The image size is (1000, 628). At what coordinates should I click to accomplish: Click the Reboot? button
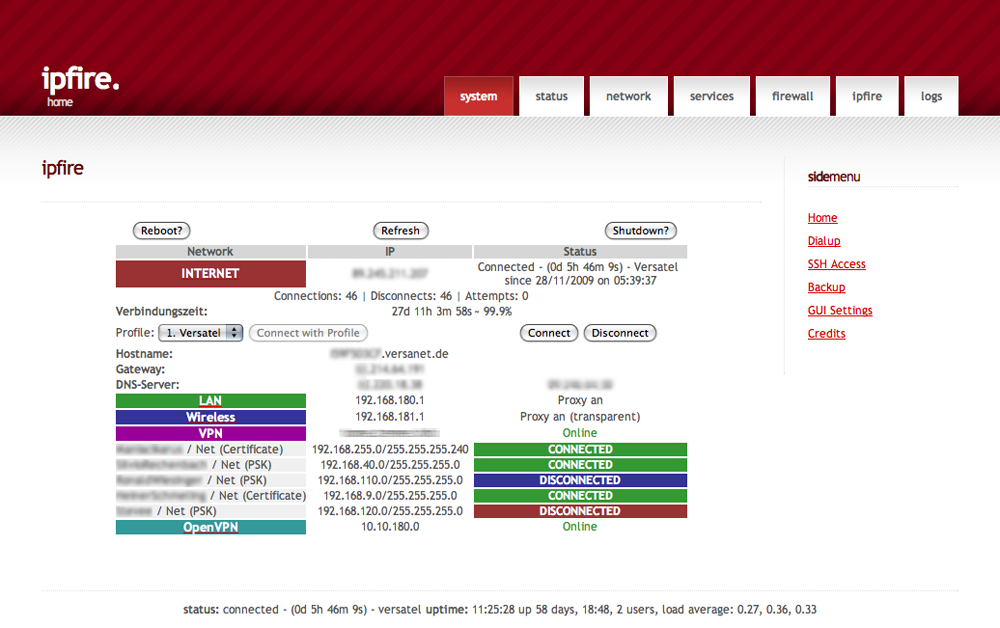click(161, 230)
